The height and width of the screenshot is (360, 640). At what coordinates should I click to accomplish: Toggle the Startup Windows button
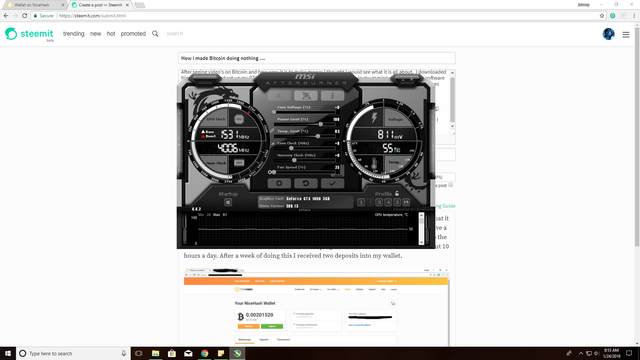[228, 202]
